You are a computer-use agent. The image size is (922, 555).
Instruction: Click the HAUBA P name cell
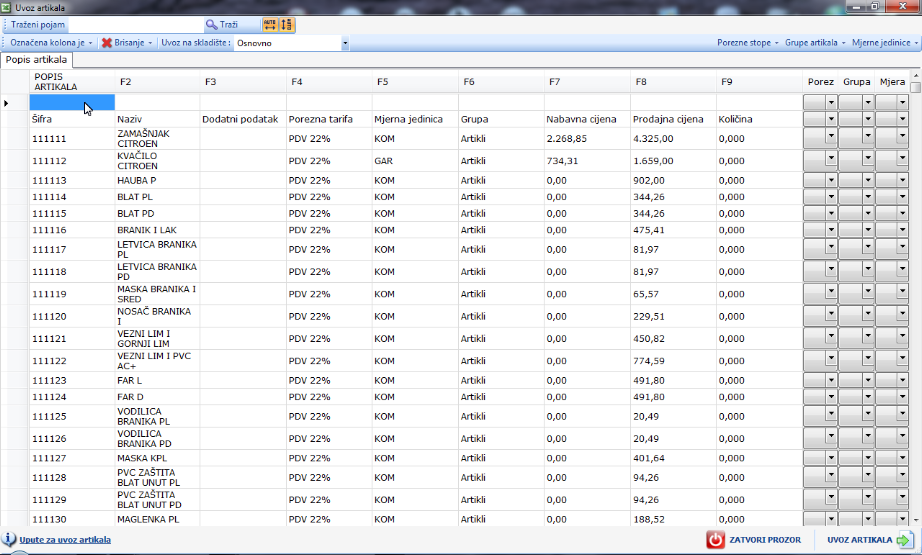point(157,180)
